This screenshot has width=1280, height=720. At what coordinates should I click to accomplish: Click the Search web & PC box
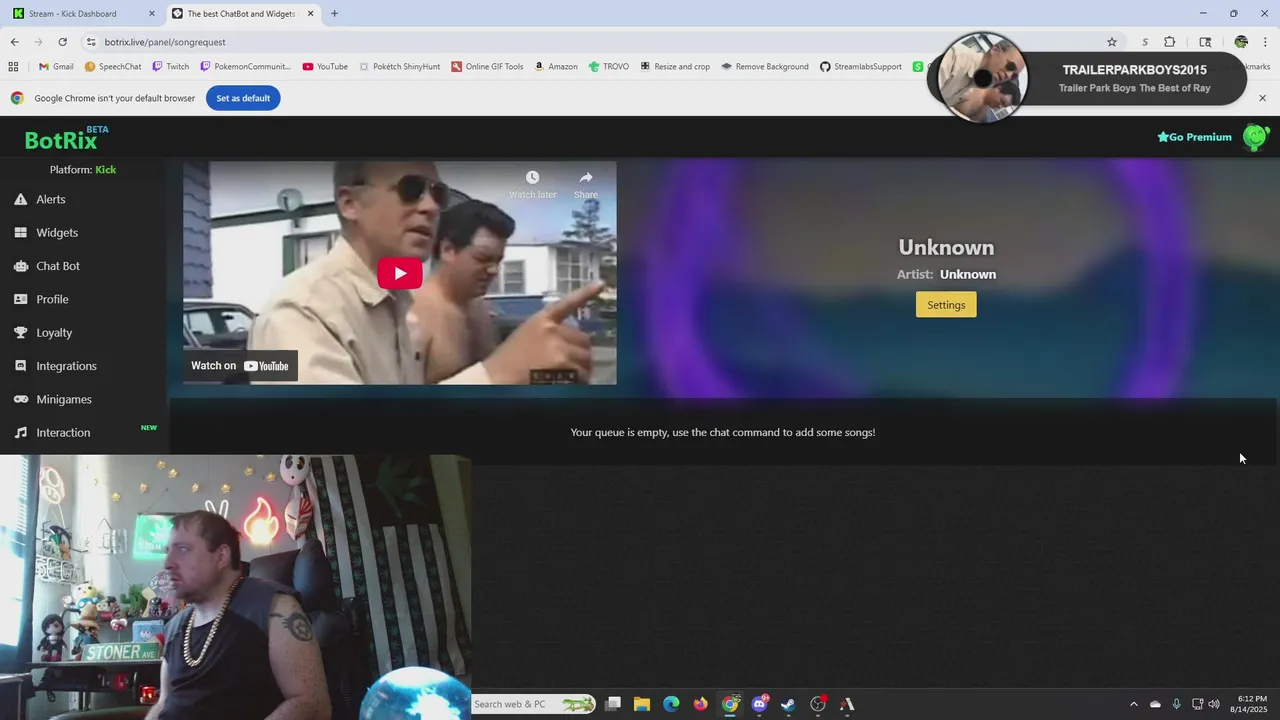[533, 704]
